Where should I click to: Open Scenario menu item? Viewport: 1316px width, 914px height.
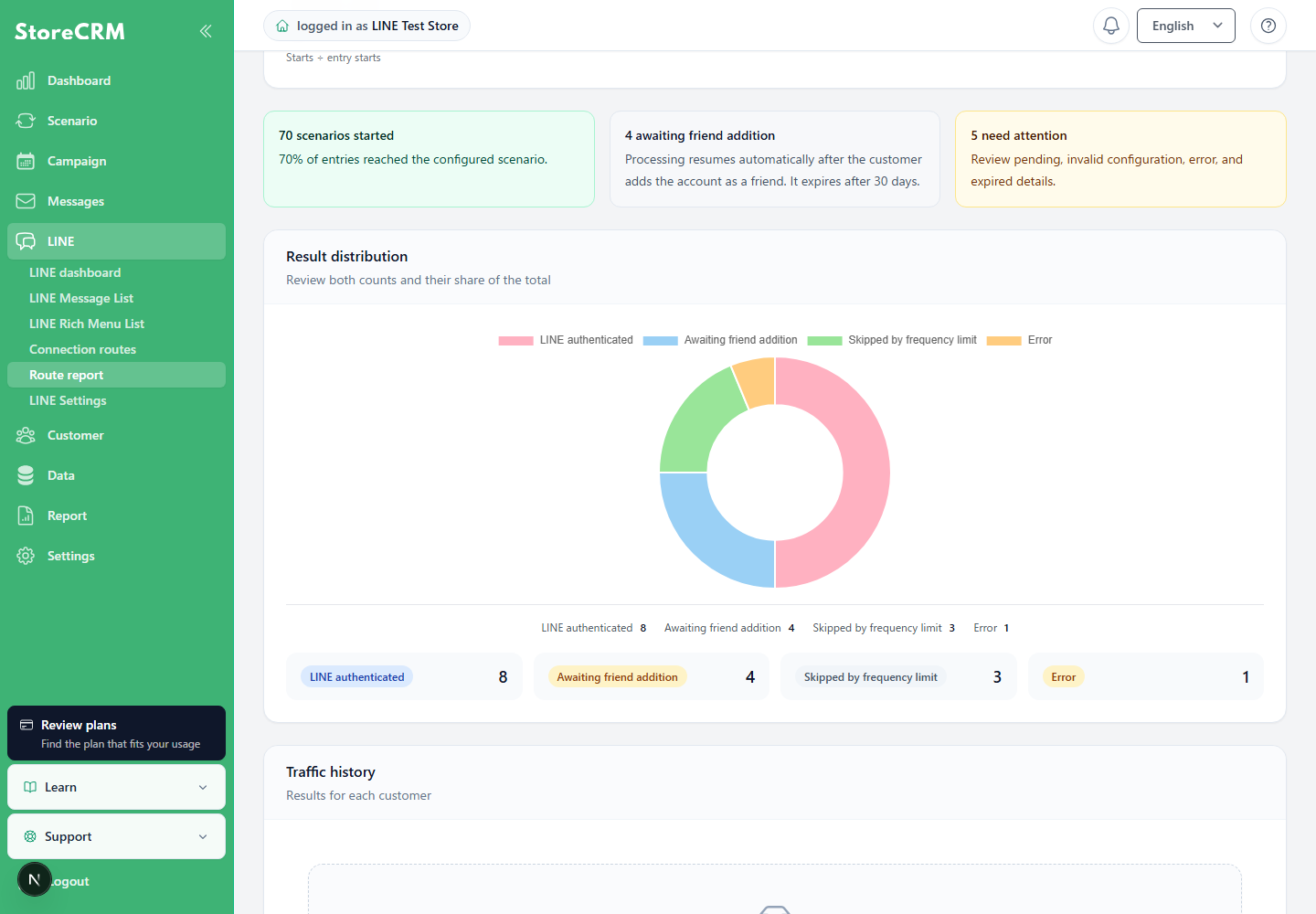(x=116, y=121)
